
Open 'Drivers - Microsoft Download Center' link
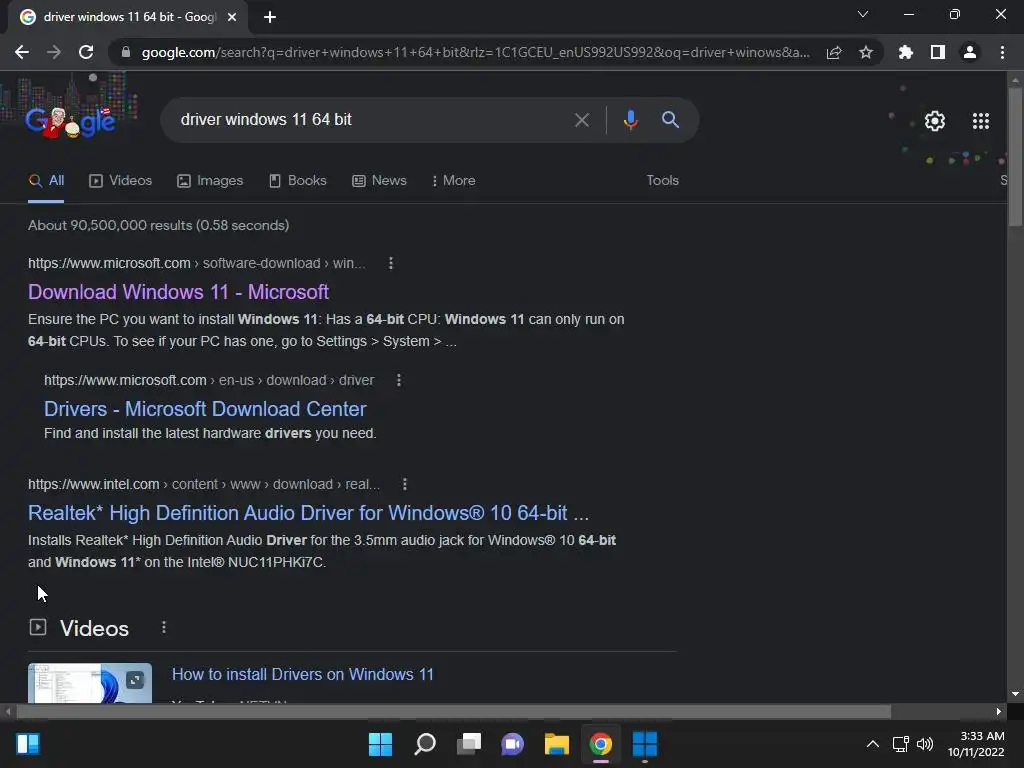click(205, 409)
